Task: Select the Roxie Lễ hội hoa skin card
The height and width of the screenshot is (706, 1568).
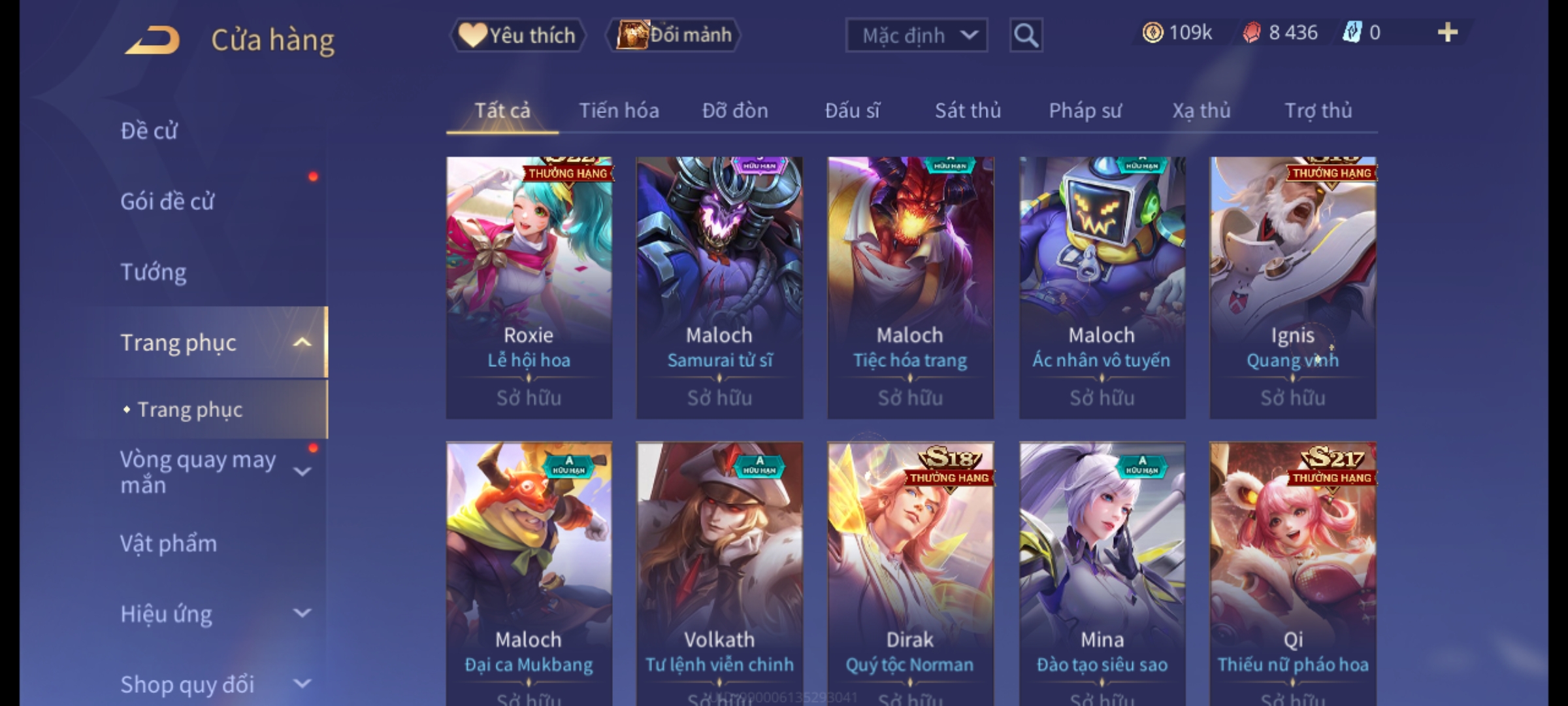Action: (x=529, y=288)
